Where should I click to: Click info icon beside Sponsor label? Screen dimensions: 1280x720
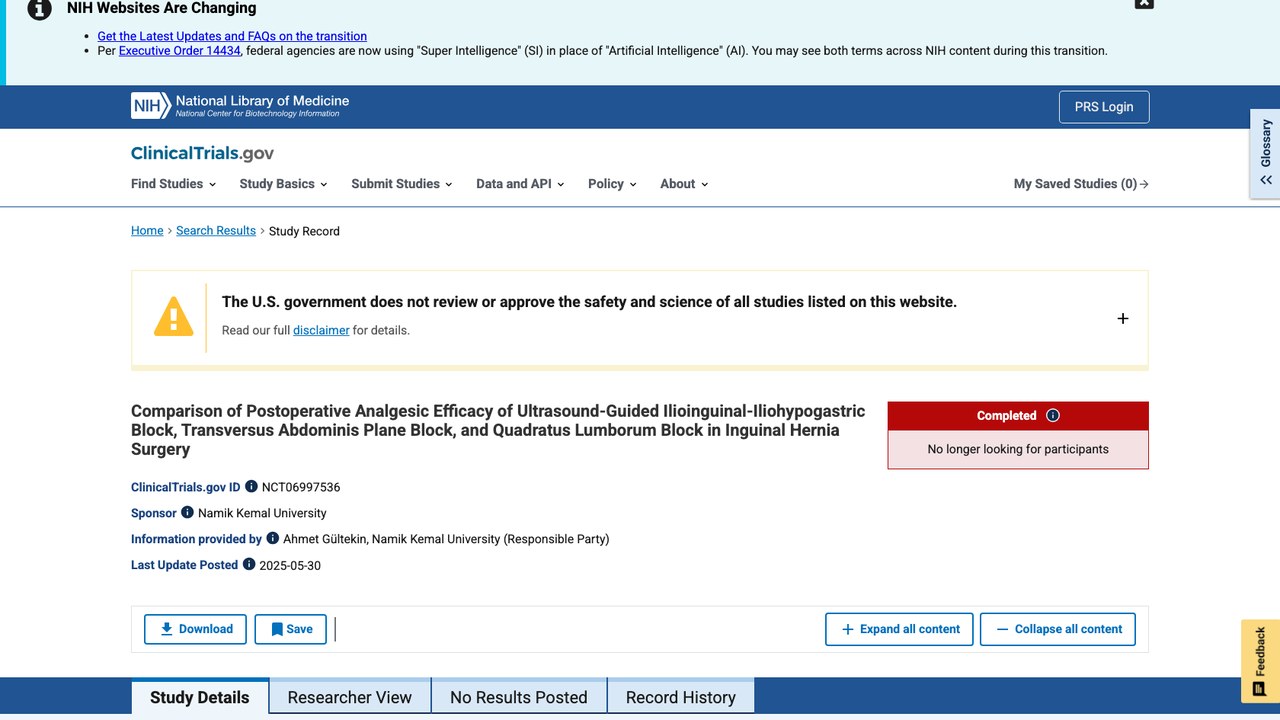[187, 512]
